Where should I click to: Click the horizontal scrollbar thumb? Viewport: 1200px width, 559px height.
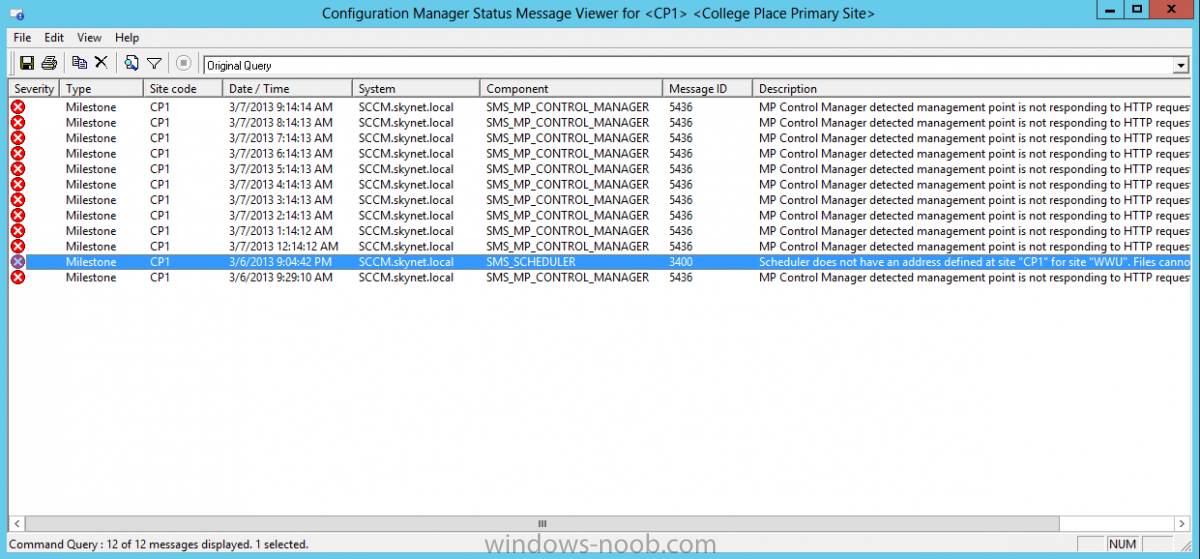[543, 523]
